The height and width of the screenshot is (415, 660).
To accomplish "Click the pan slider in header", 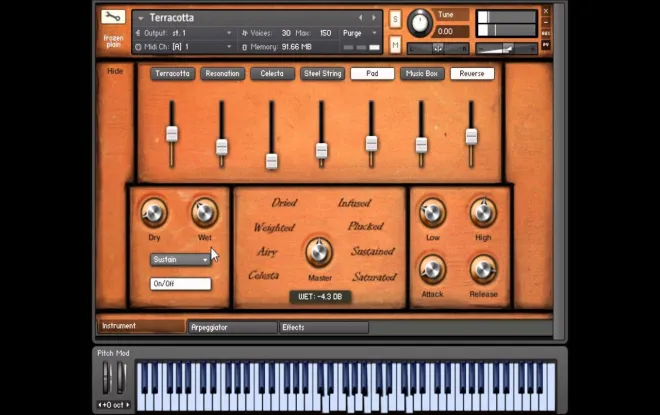I will (x=438, y=49).
